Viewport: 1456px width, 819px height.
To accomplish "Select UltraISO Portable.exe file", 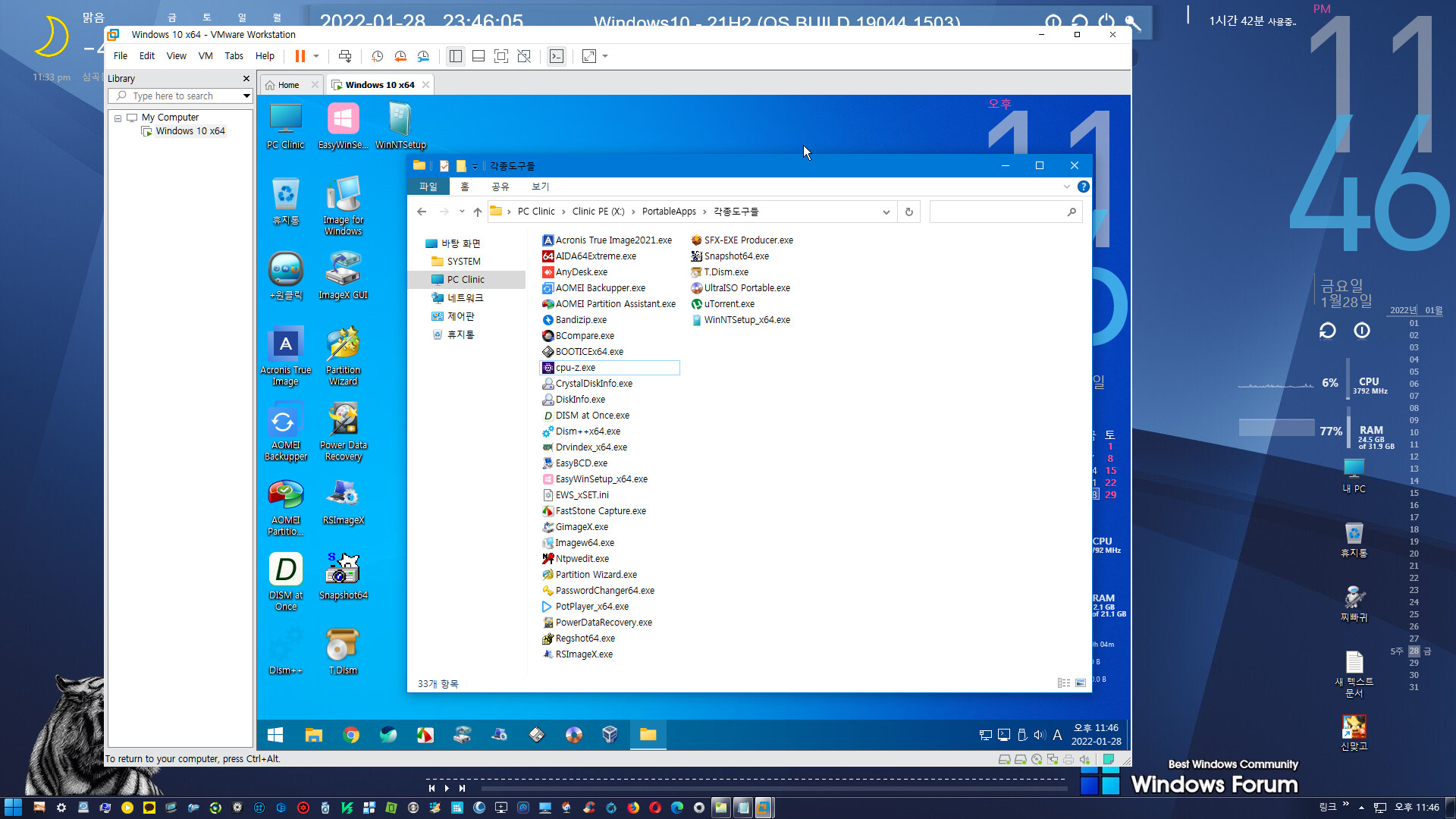I will pyautogui.click(x=746, y=288).
